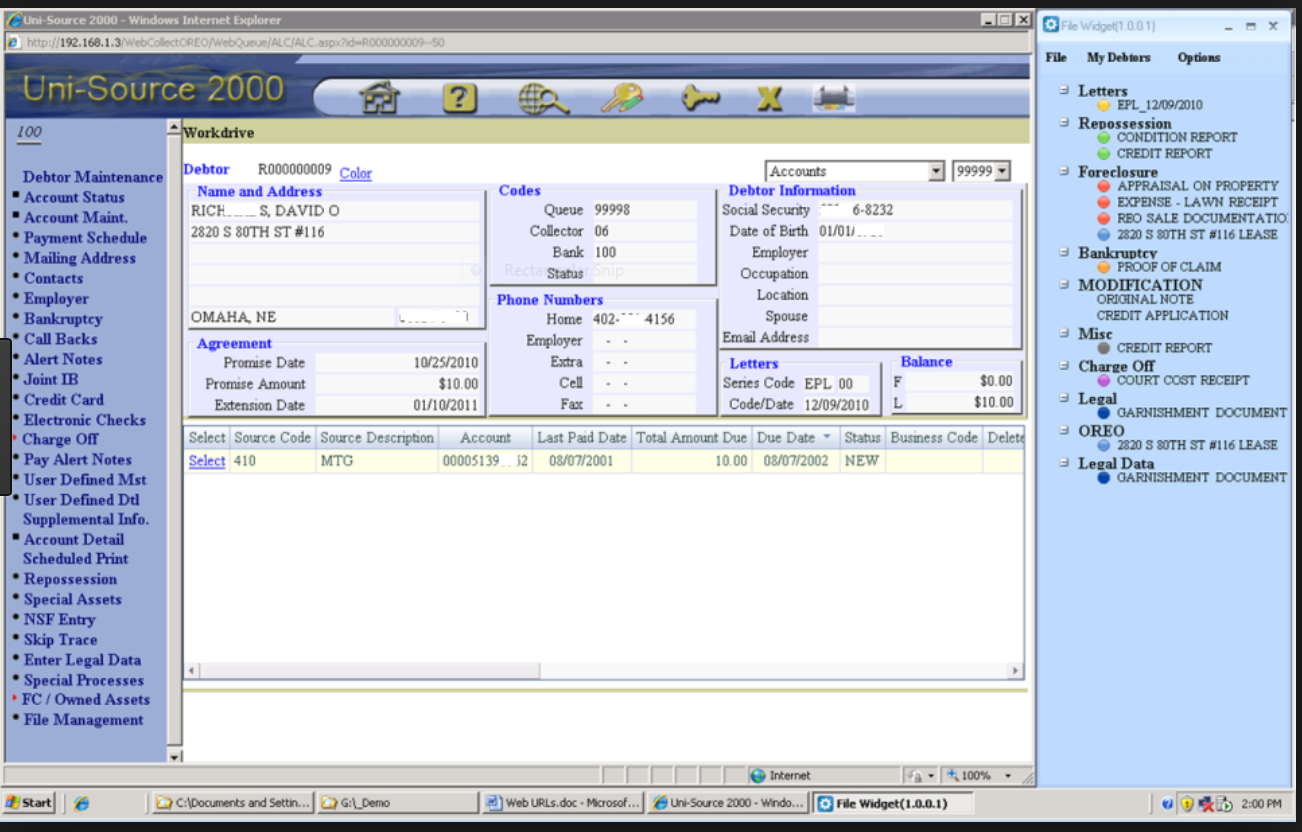Open the File menu in File Widget
The height and width of the screenshot is (832, 1302).
coord(1054,58)
